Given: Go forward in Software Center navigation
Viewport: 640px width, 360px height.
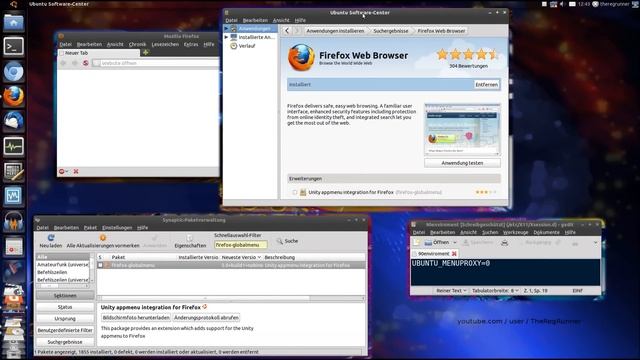Looking at the screenshot, I should 297,31.
